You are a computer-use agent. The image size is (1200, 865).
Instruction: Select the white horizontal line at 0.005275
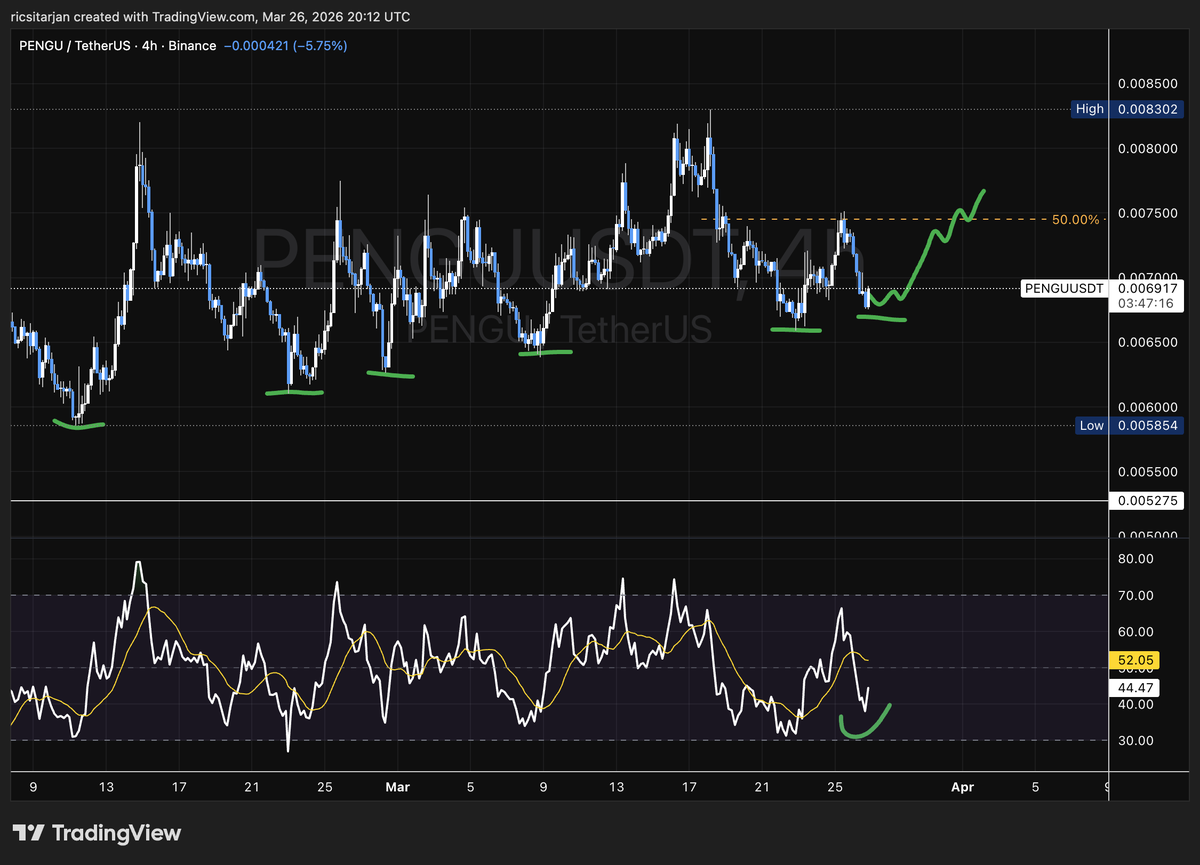click(559, 501)
